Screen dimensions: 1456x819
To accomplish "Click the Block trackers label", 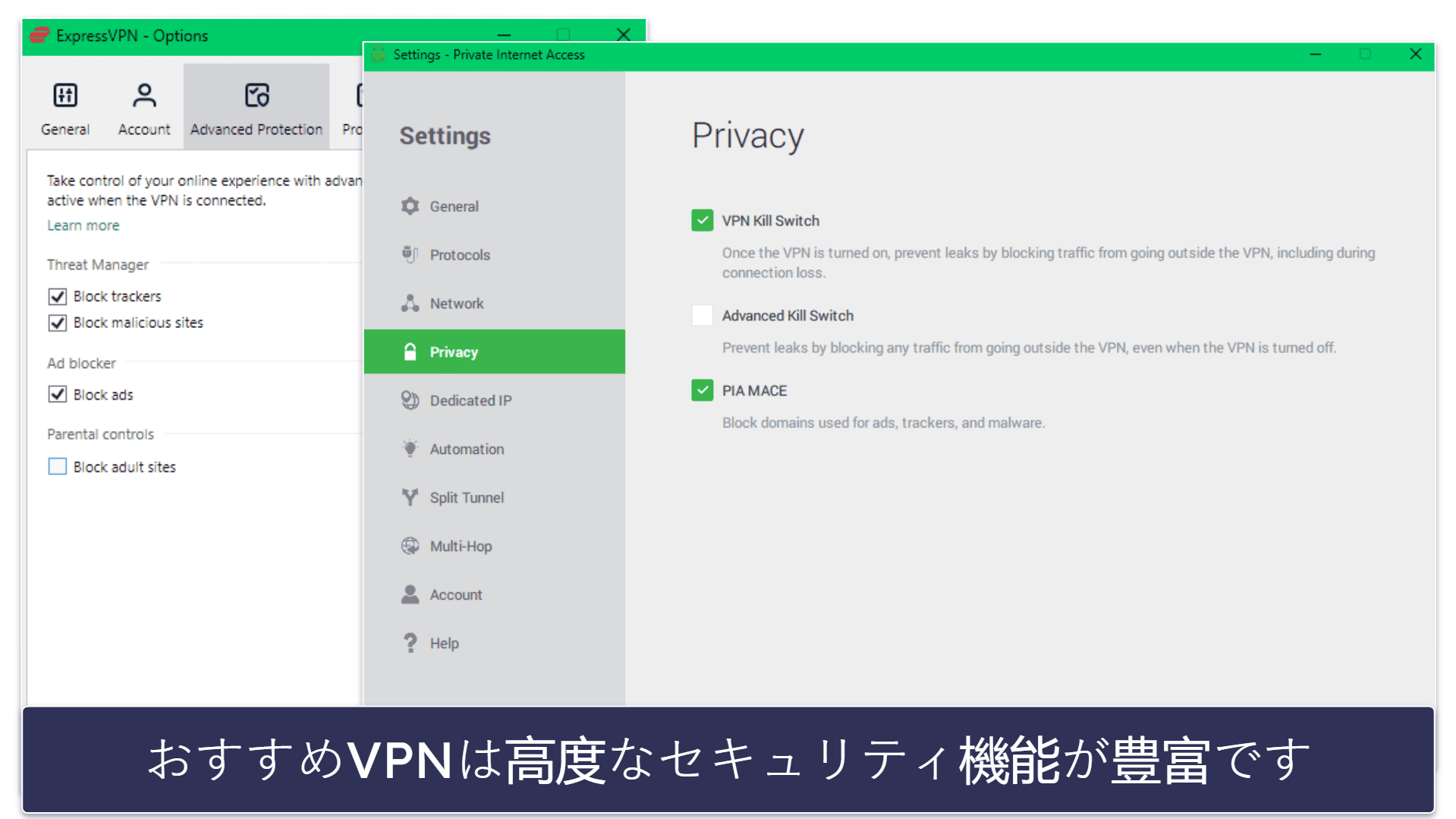I will (x=118, y=296).
